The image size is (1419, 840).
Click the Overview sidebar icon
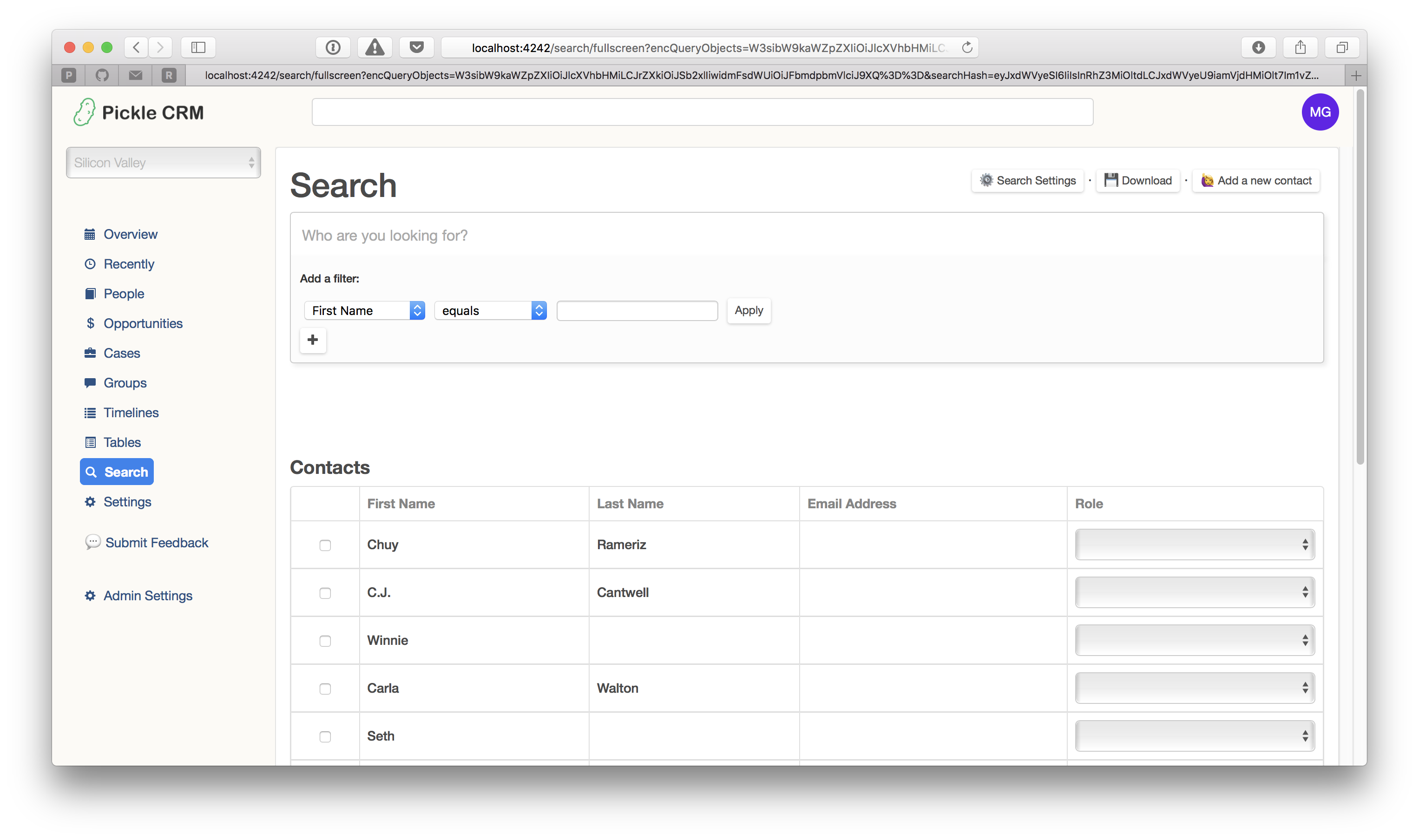[x=91, y=234]
